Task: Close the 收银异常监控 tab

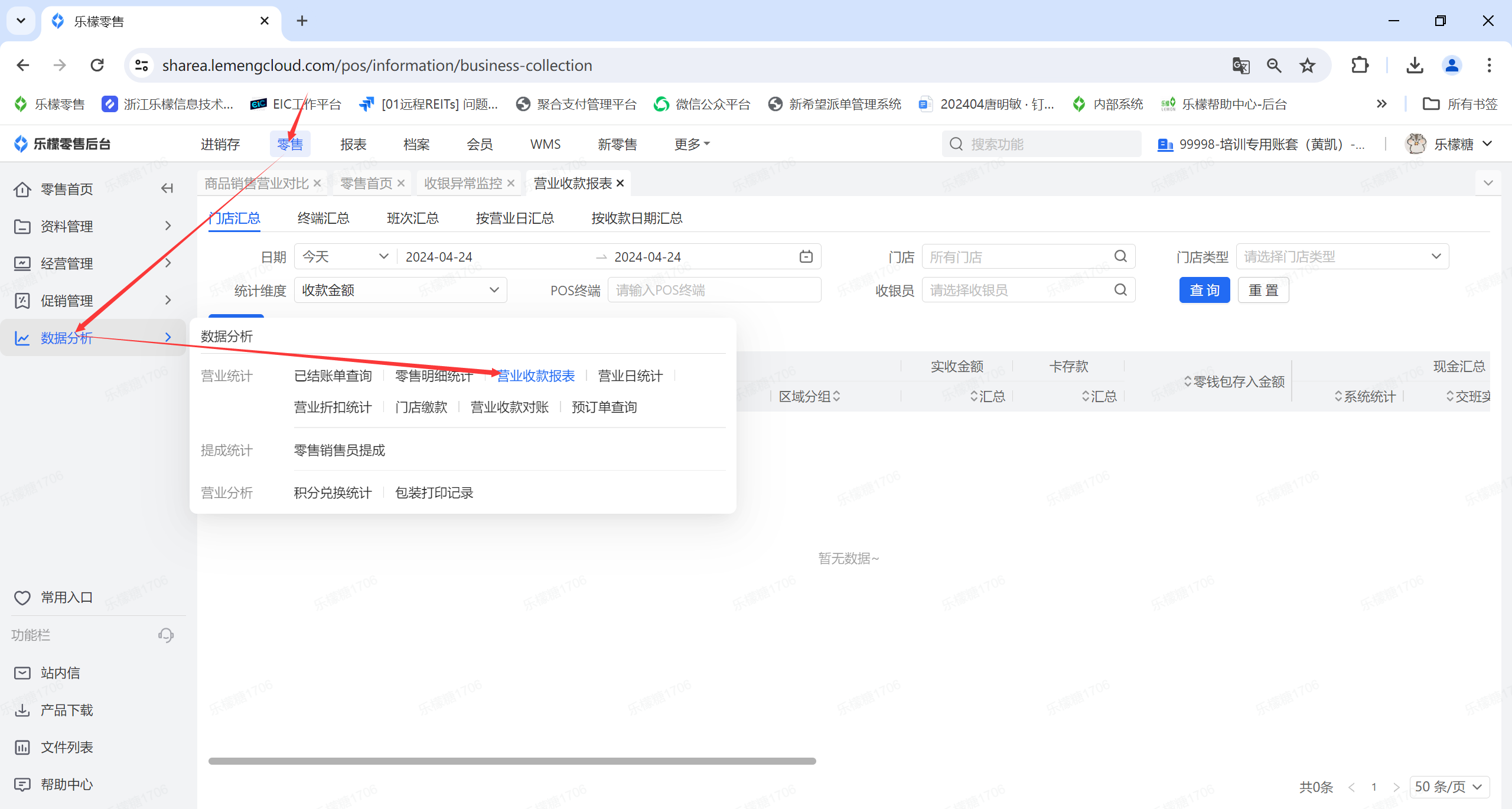Action: 511,184
